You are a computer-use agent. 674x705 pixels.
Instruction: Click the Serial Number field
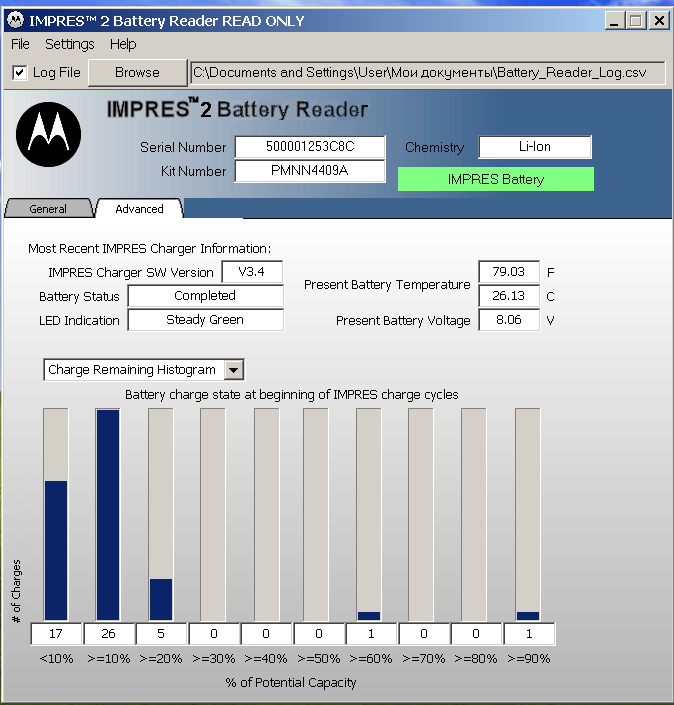pos(310,147)
